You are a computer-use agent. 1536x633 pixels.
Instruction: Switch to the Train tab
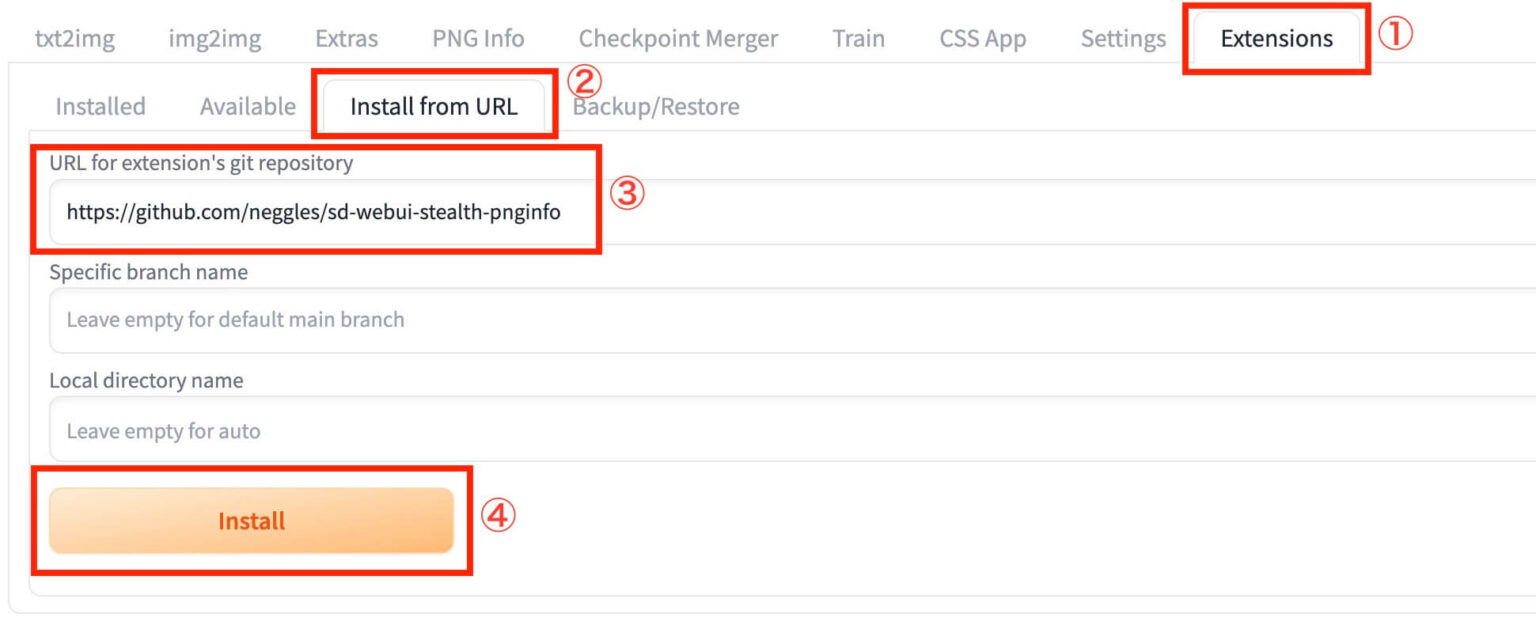click(x=858, y=39)
